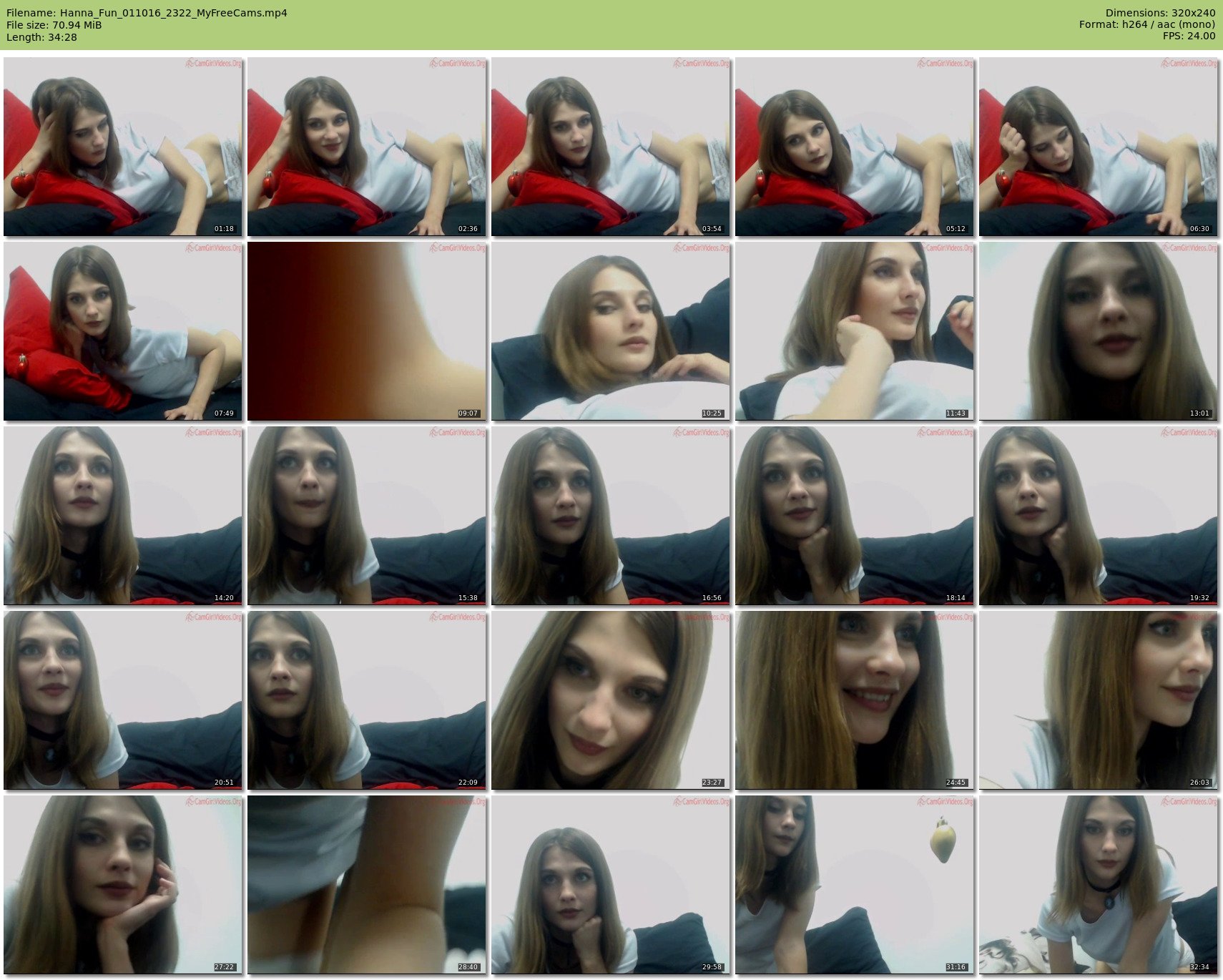Pick the thumbnail stamped 14:20

tap(123, 516)
